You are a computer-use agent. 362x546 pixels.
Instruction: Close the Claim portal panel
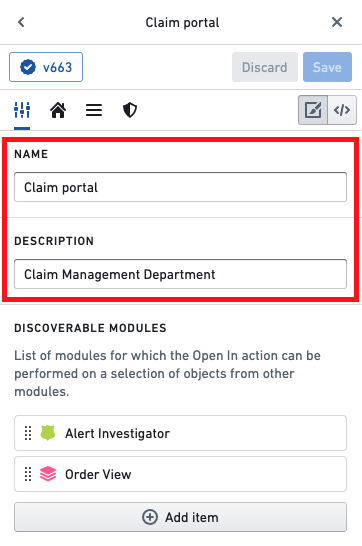click(x=337, y=22)
